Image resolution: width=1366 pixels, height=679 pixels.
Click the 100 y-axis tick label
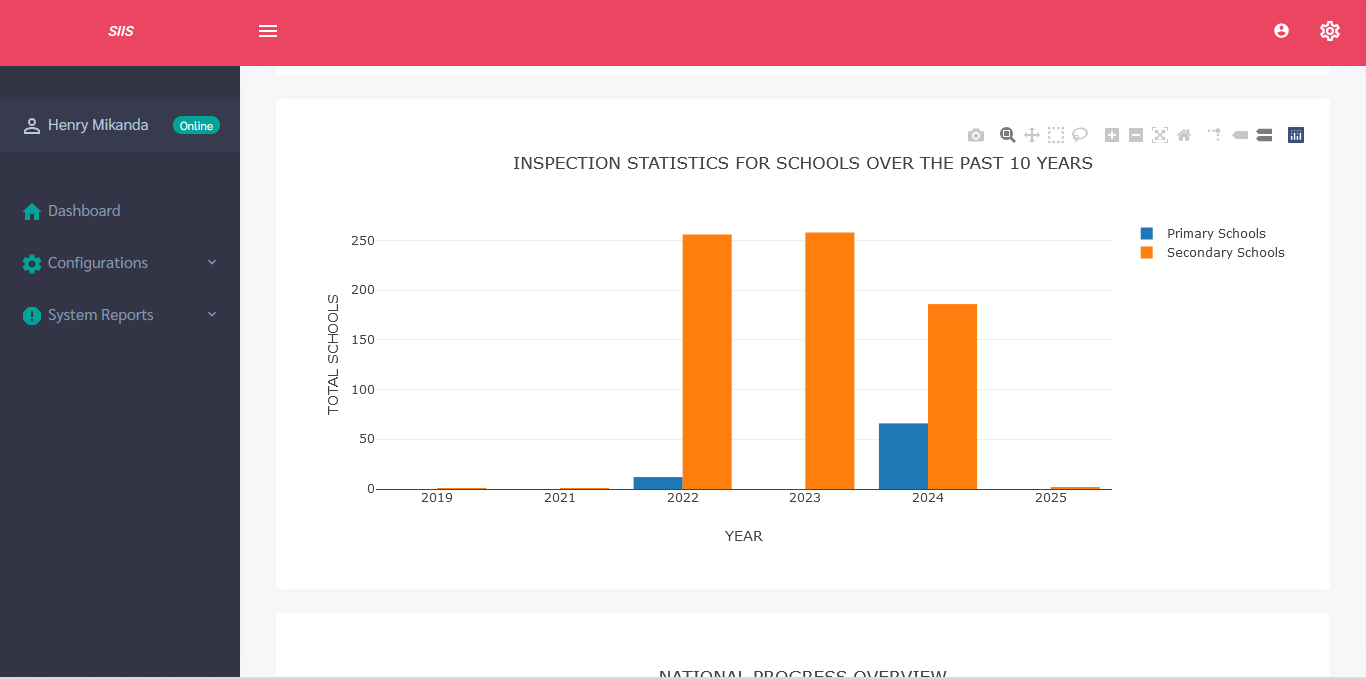(x=362, y=389)
